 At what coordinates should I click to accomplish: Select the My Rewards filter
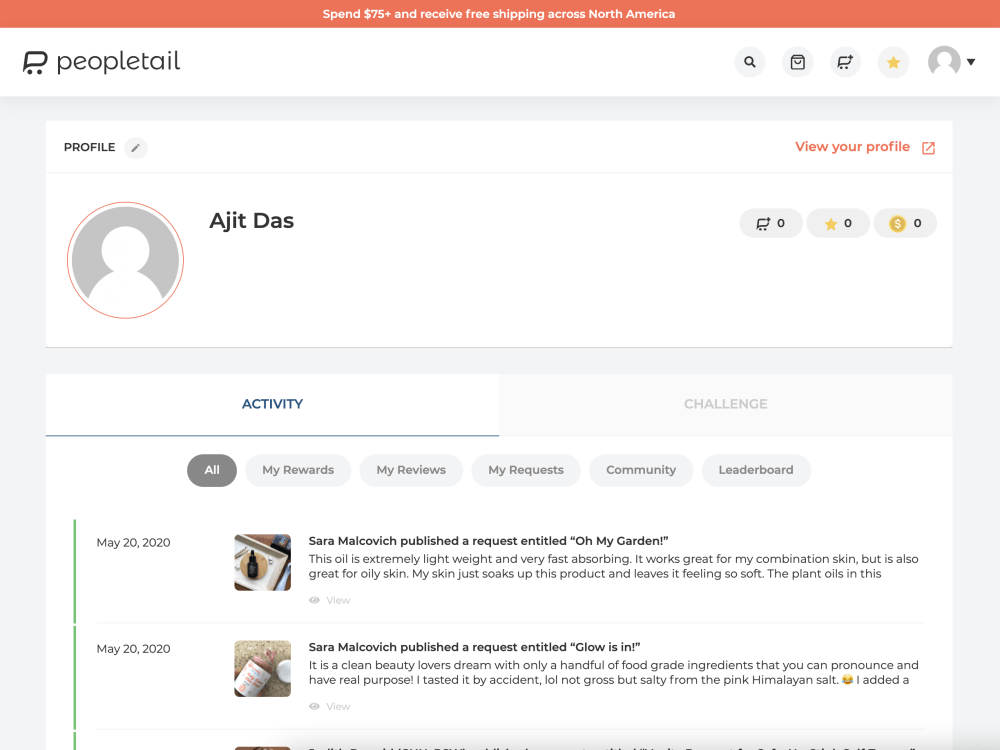pos(298,470)
